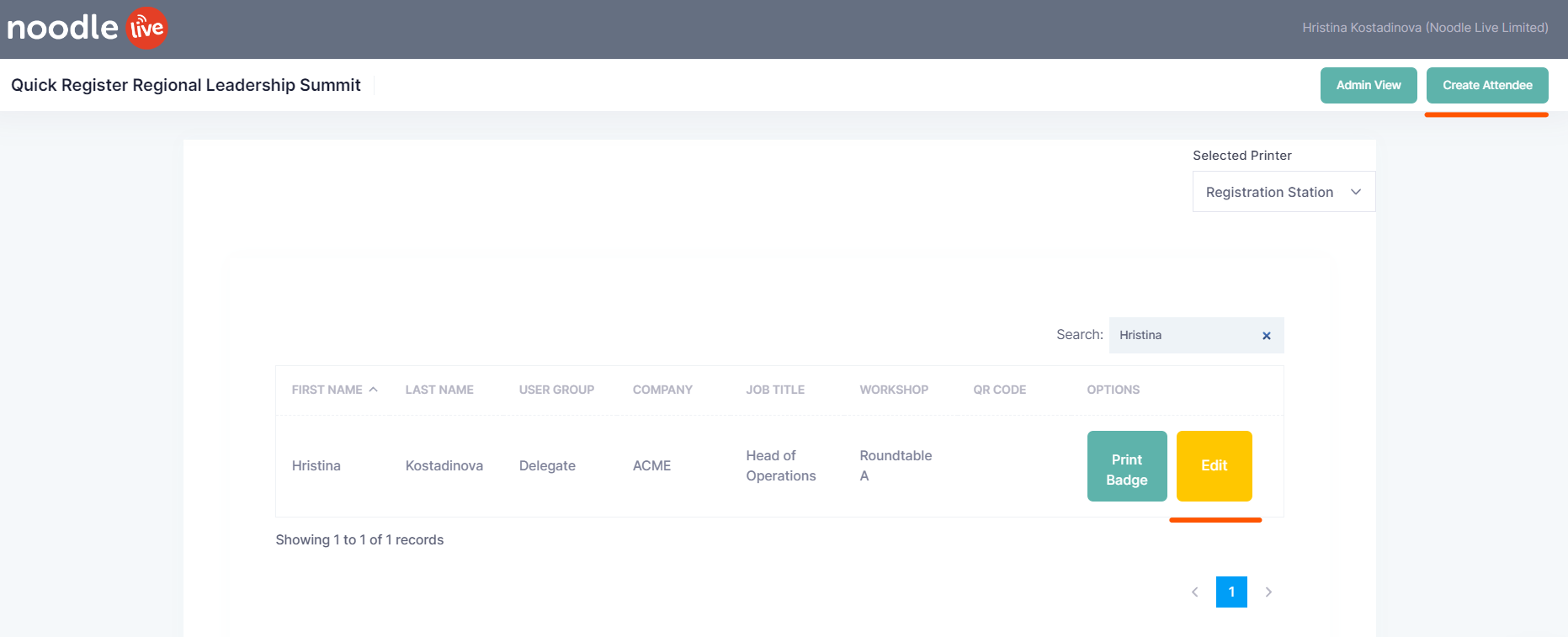
Task: Sort table by Company column
Action: click(x=662, y=390)
